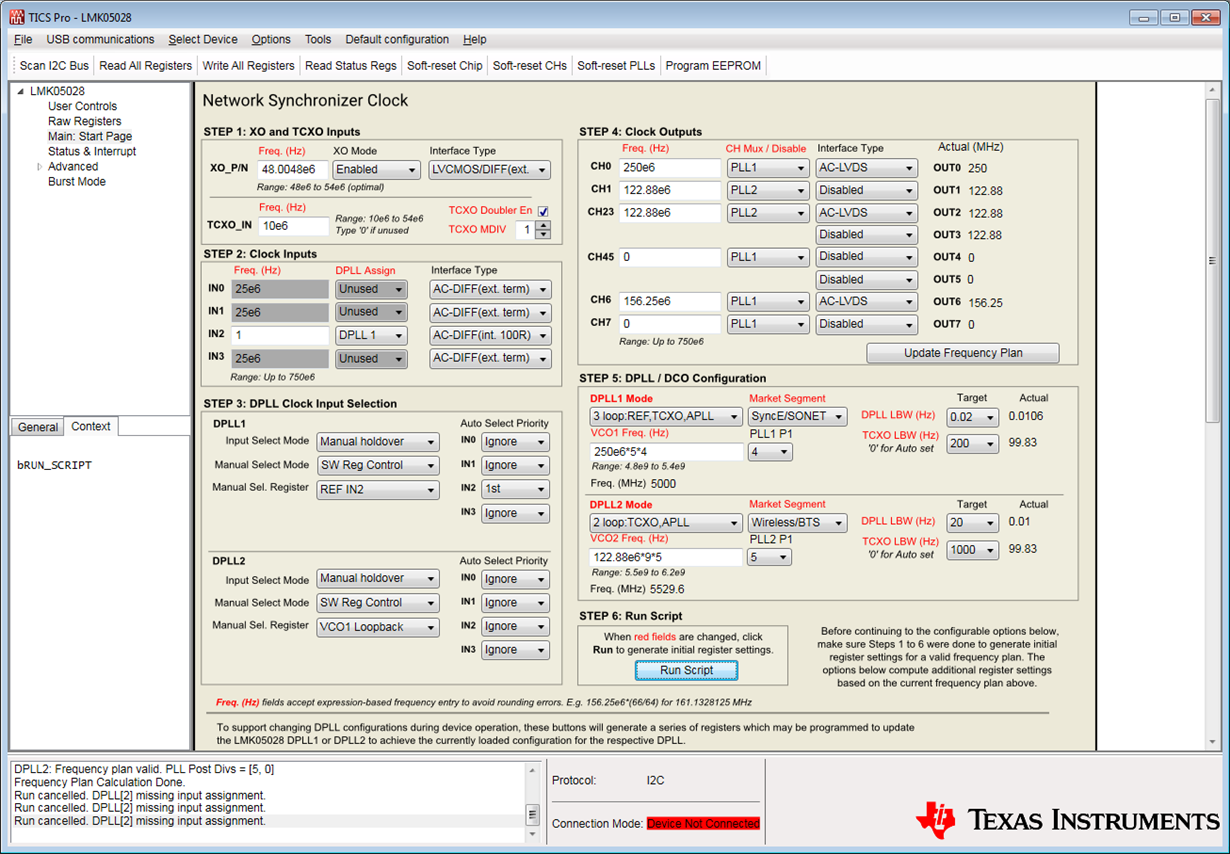This screenshot has height=854, width=1230.
Task: Click Soft-reset CHs
Action: click(530, 66)
